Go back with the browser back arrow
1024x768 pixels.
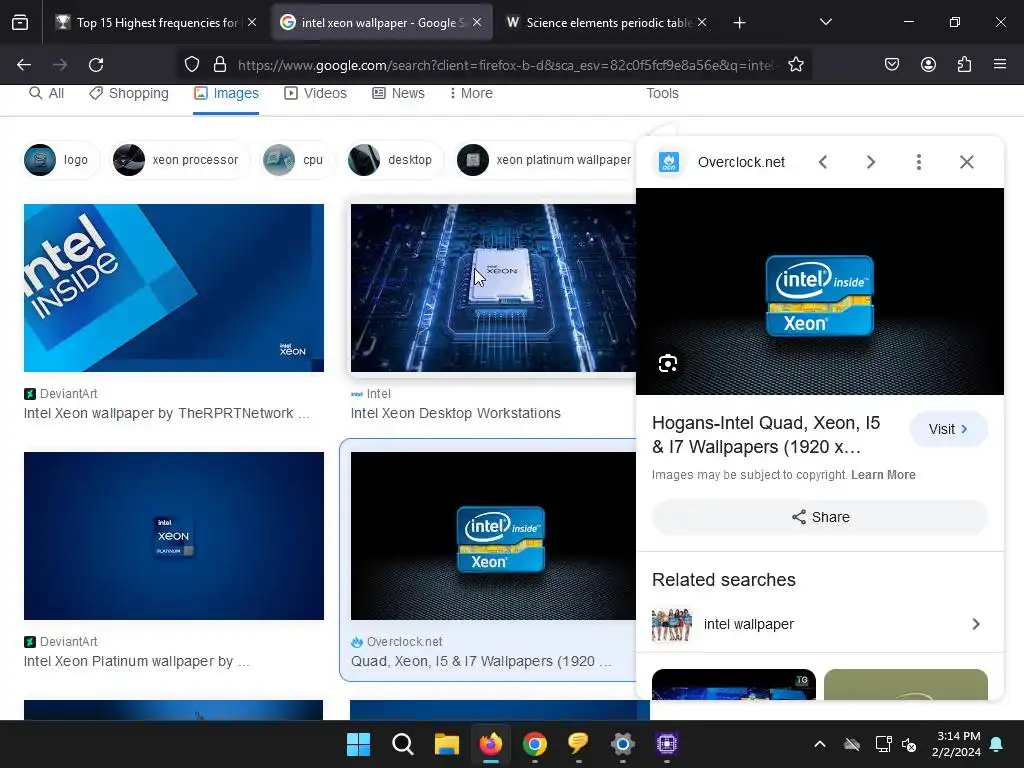pos(24,65)
